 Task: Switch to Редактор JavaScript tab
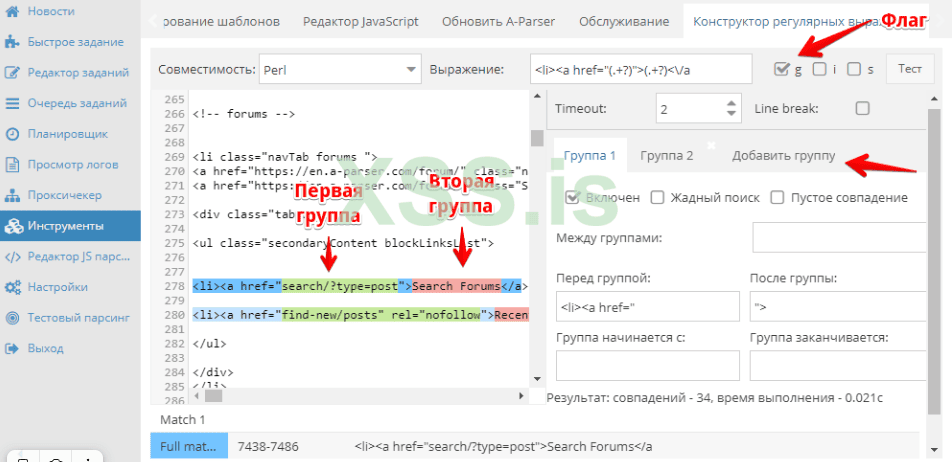[361, 22]
